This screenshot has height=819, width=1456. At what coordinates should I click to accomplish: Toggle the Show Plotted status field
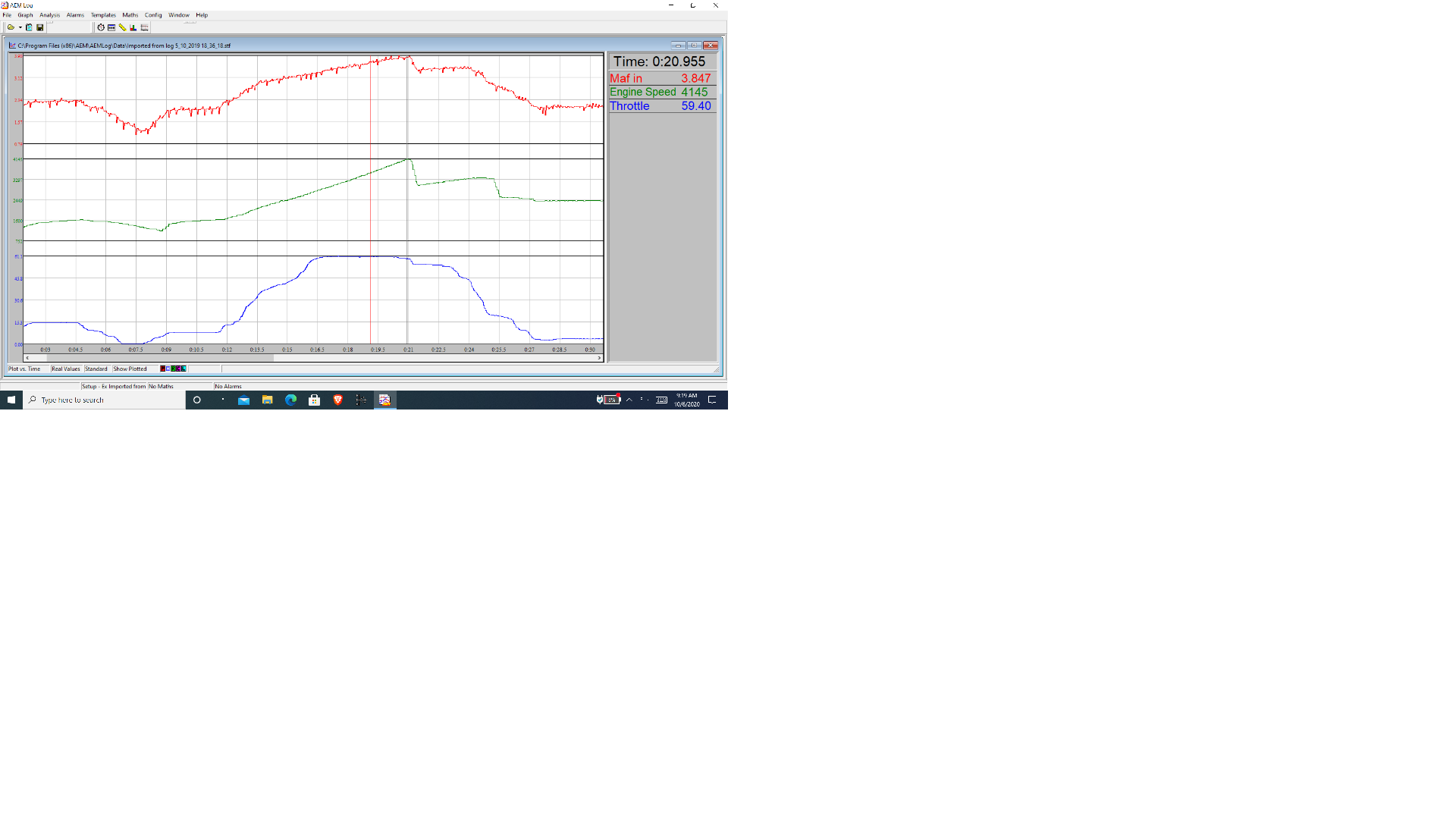(x=130, y=369)
